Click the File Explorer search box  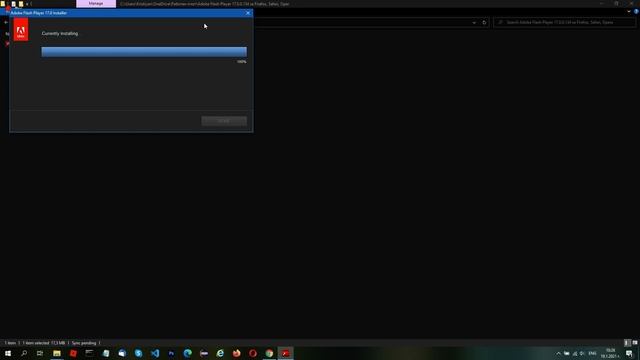click(x=564, y=22)
